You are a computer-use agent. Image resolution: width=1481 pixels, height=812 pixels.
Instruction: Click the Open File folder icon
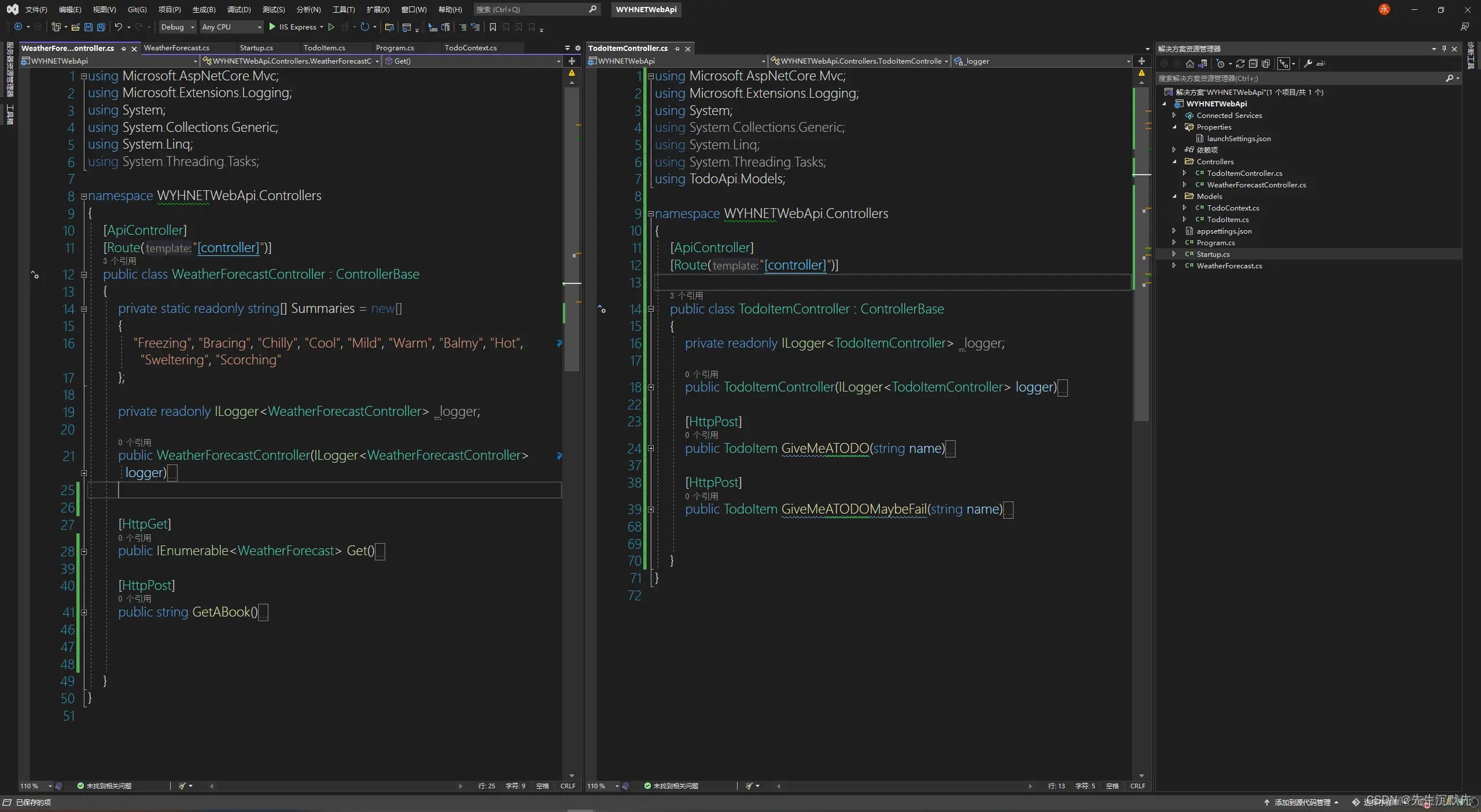(75, 27)
